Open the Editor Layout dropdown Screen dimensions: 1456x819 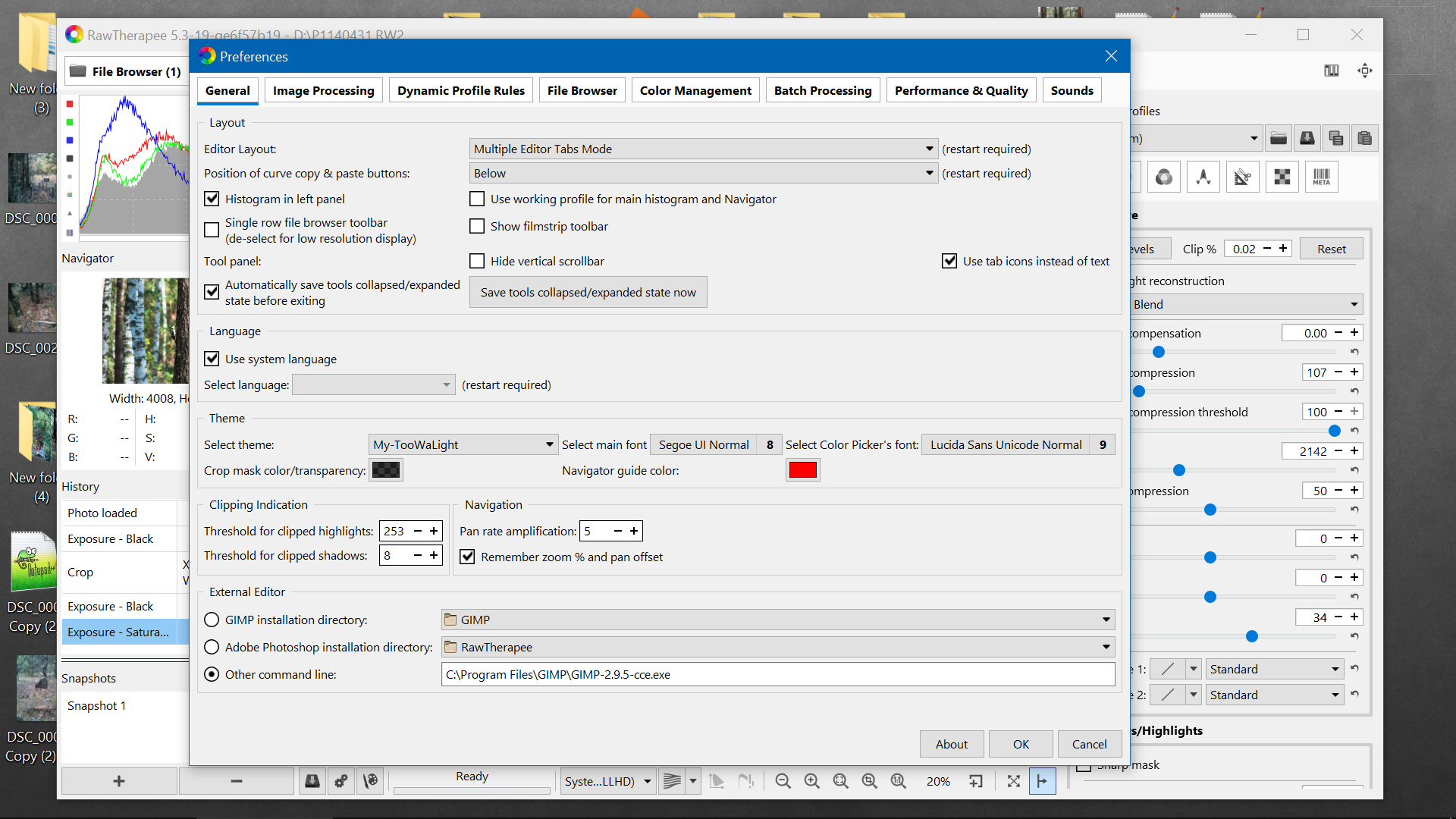click(702, 149)
